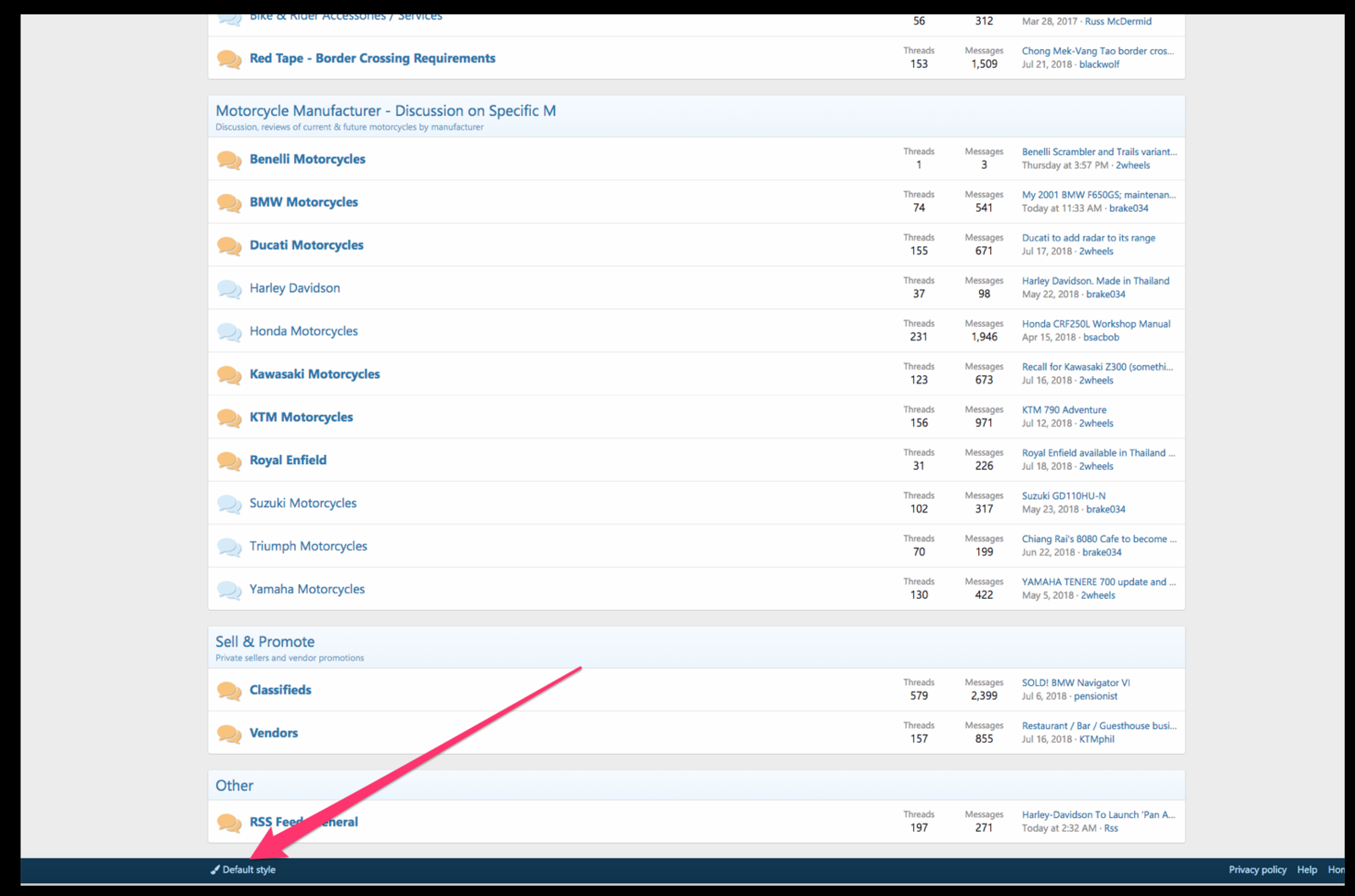
Task: Click the Red Tape forum speech-bubble icon
Action: click(230, 58)
